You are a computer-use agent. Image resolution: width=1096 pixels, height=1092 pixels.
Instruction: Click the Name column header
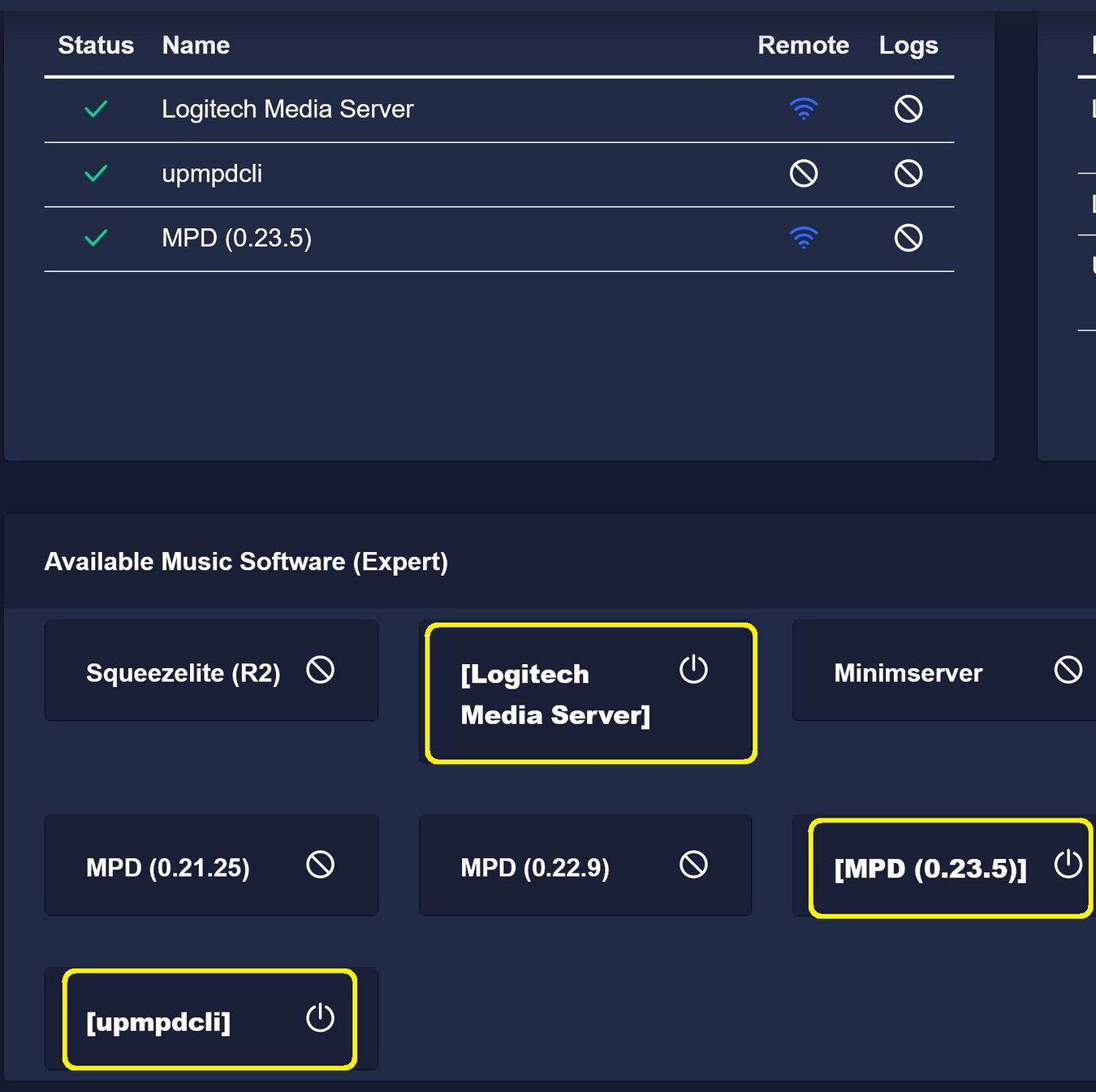pyautogui.click(x=196, y=45)
